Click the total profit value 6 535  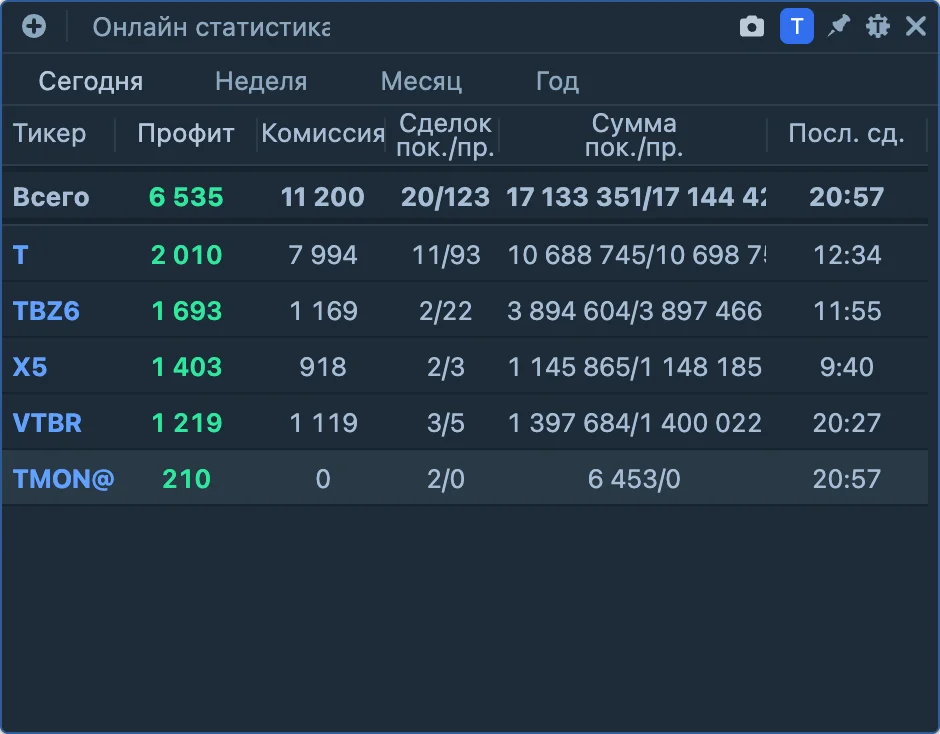(186, 197)
